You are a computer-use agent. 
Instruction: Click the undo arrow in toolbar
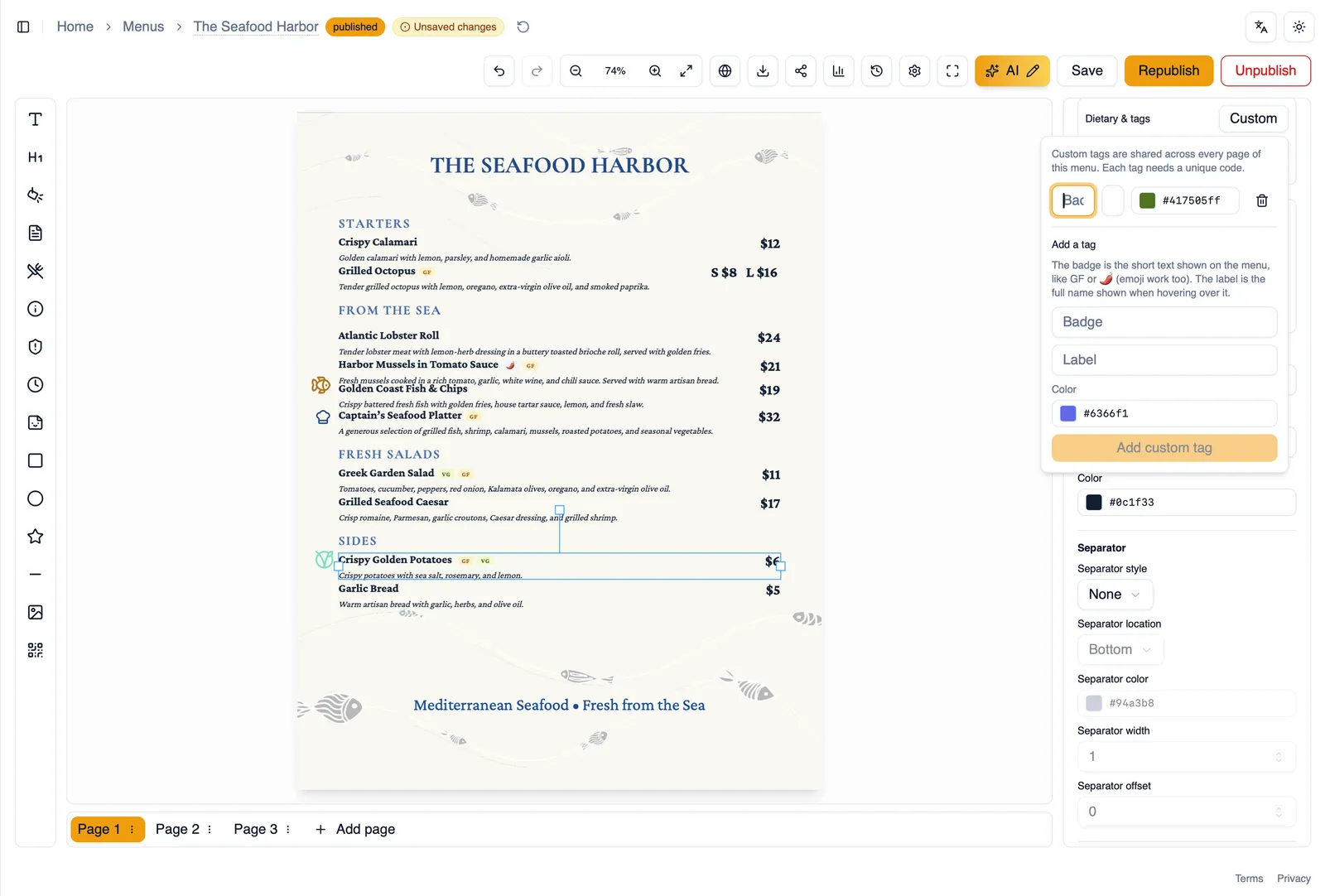point(499,71)
